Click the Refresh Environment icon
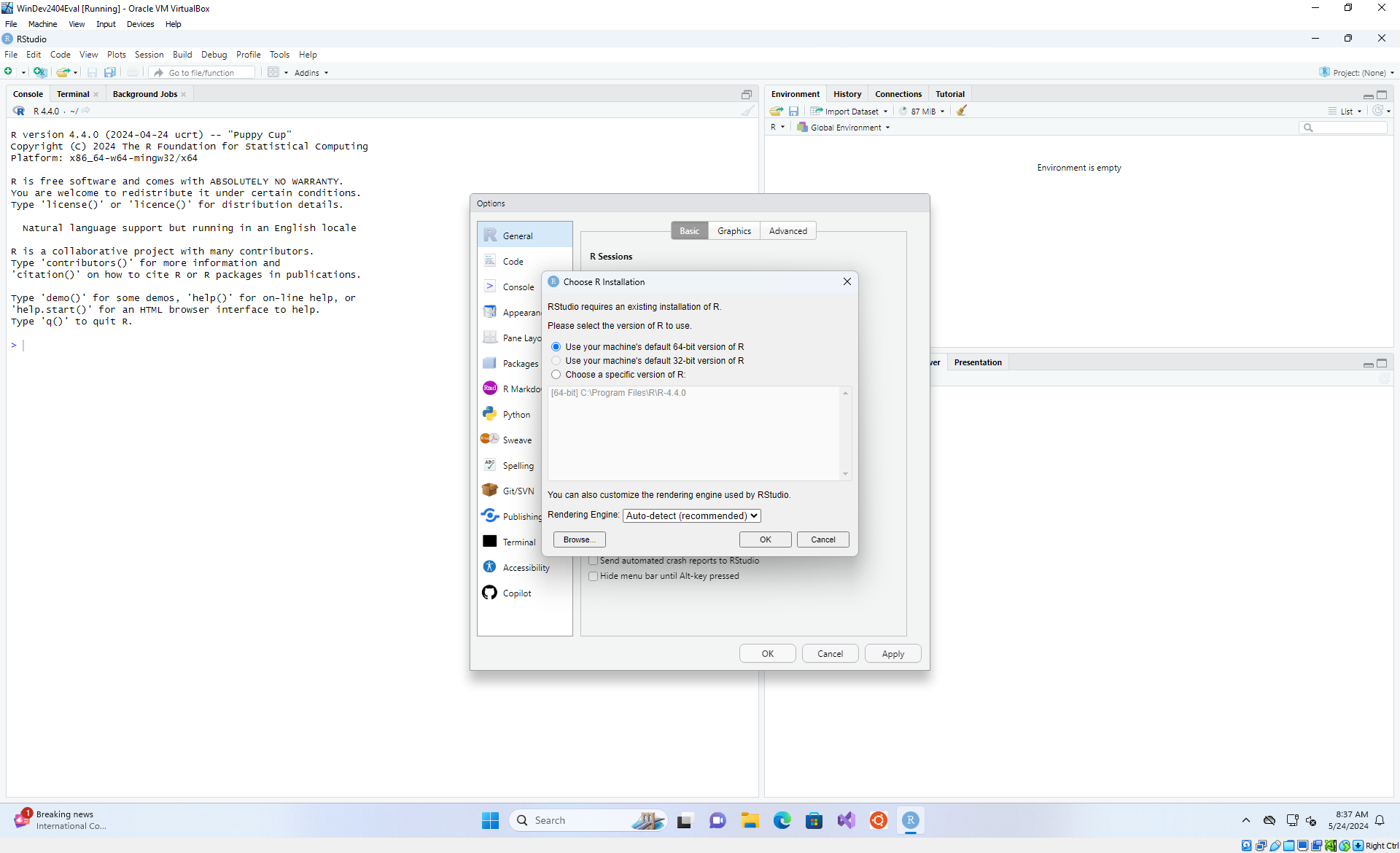The width and height of the screenshot is (1400, 853). [x=1377, y=111]
